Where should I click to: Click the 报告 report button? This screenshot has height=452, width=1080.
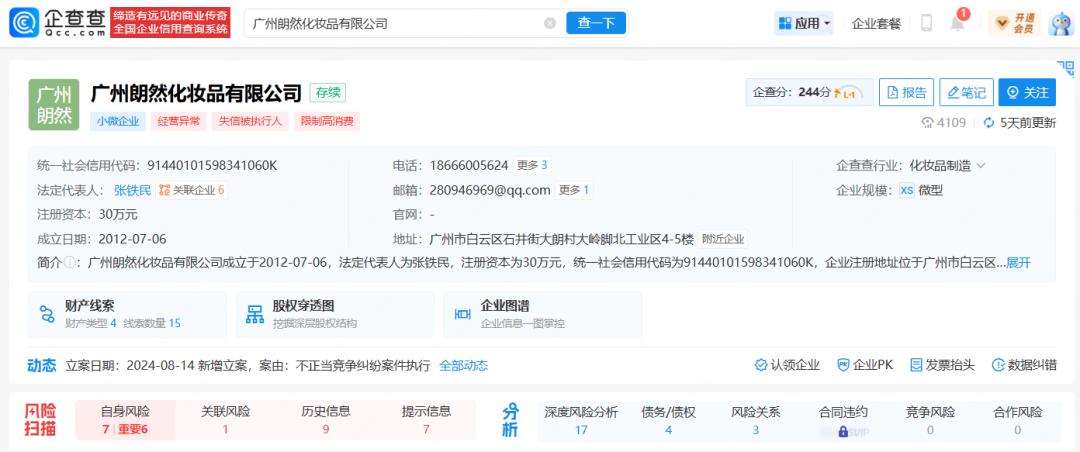coord(906,92)
